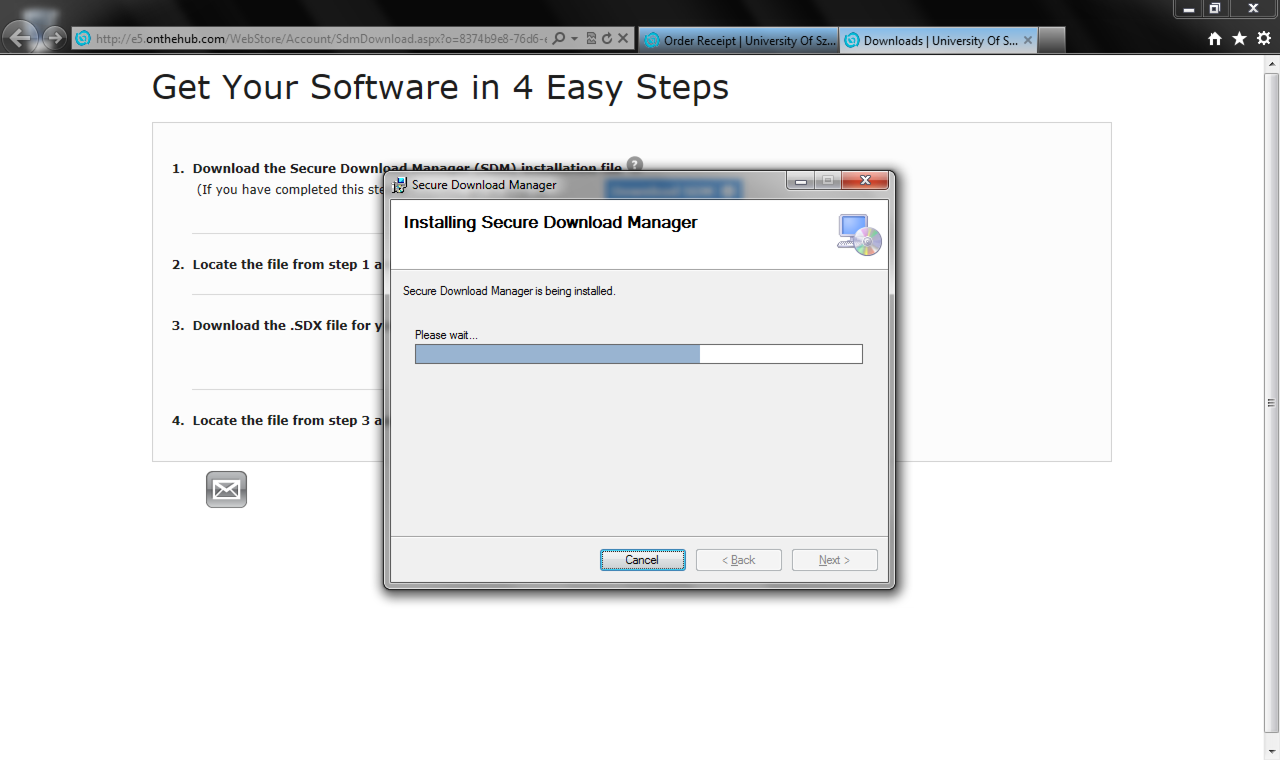Click the installation progress bar
Image resolution: width=1280 pixels, height=760 pixels.
(639, 354)
